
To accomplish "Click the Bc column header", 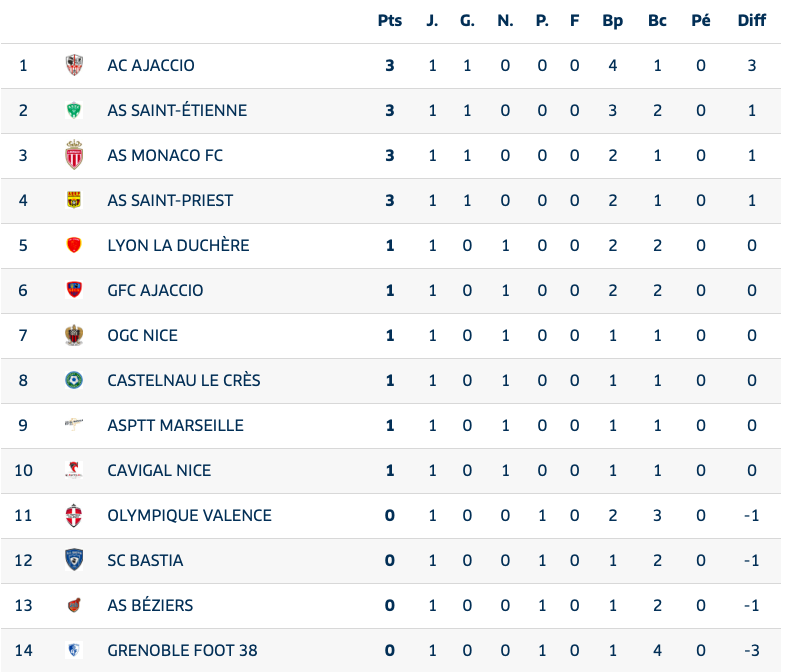I will [657, 21].
